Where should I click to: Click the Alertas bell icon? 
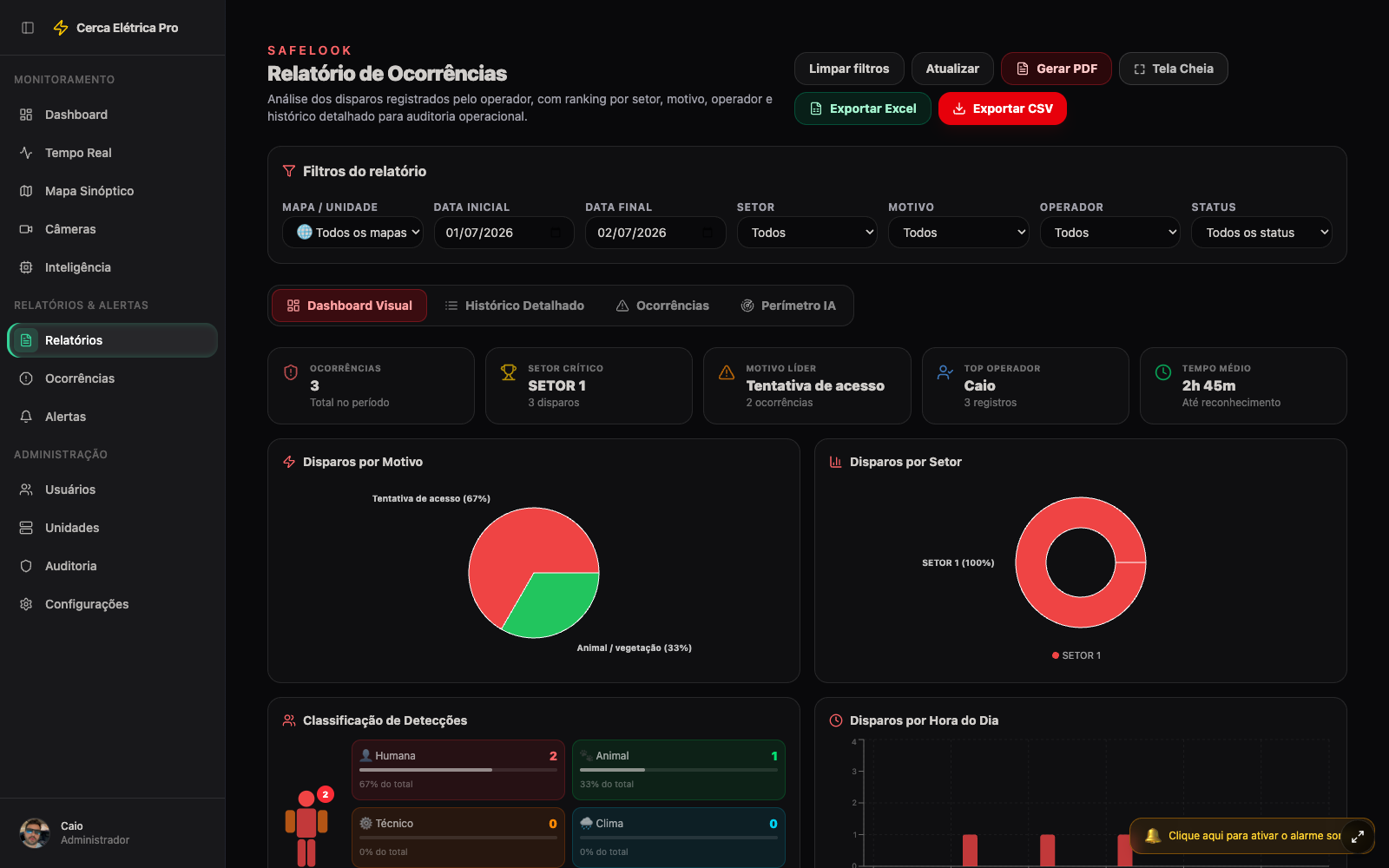point(26,417)
